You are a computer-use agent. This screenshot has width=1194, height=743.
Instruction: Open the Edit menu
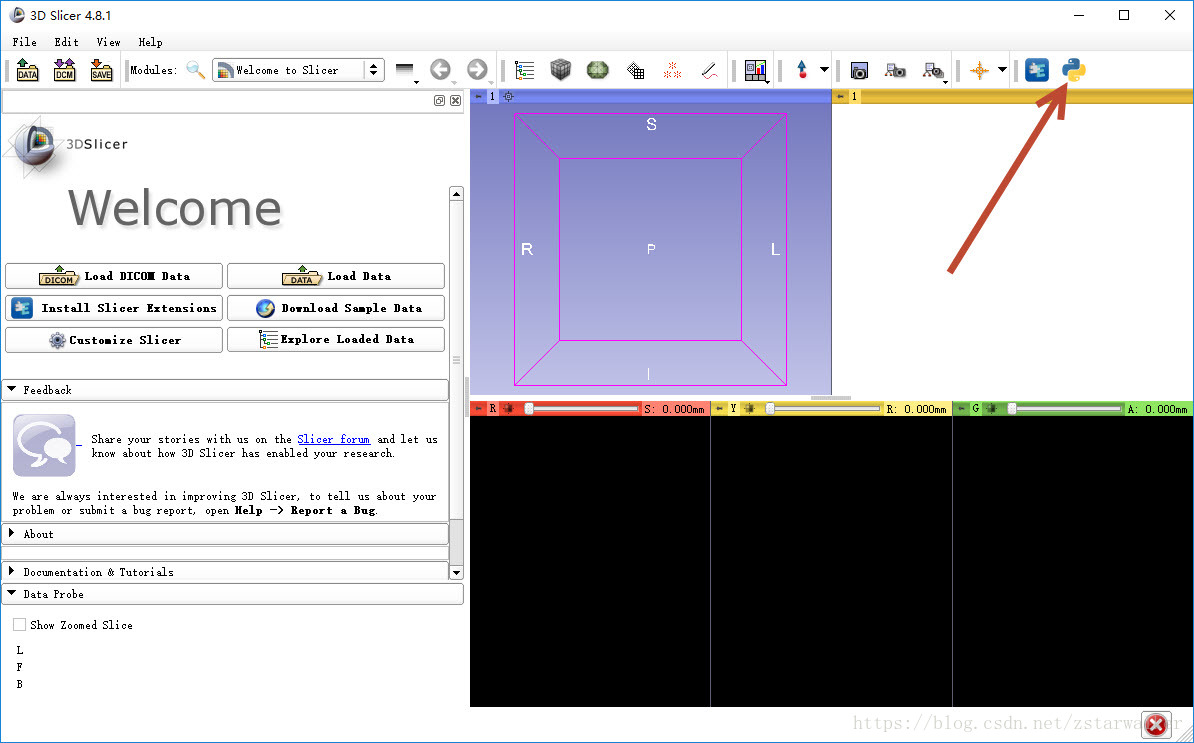tap(66, 42)
